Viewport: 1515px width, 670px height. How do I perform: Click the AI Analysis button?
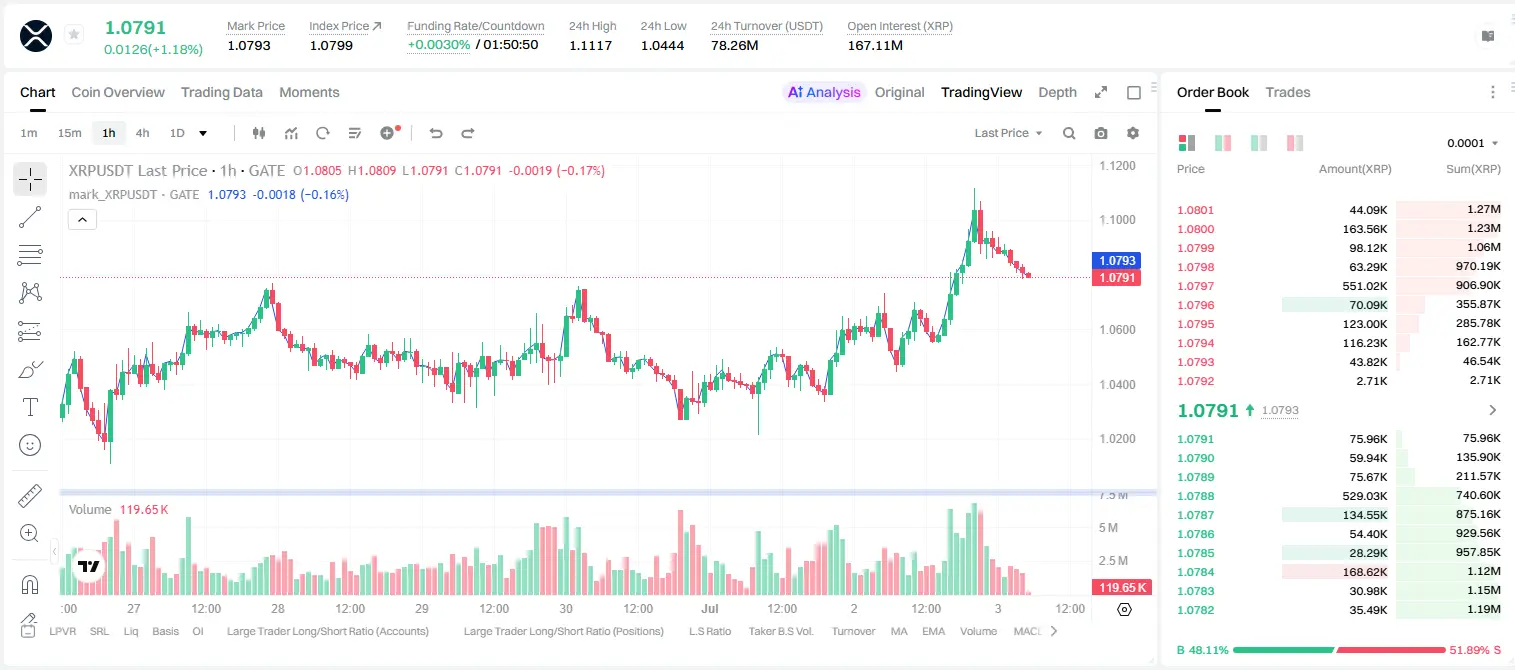click(x=824, y=92)
